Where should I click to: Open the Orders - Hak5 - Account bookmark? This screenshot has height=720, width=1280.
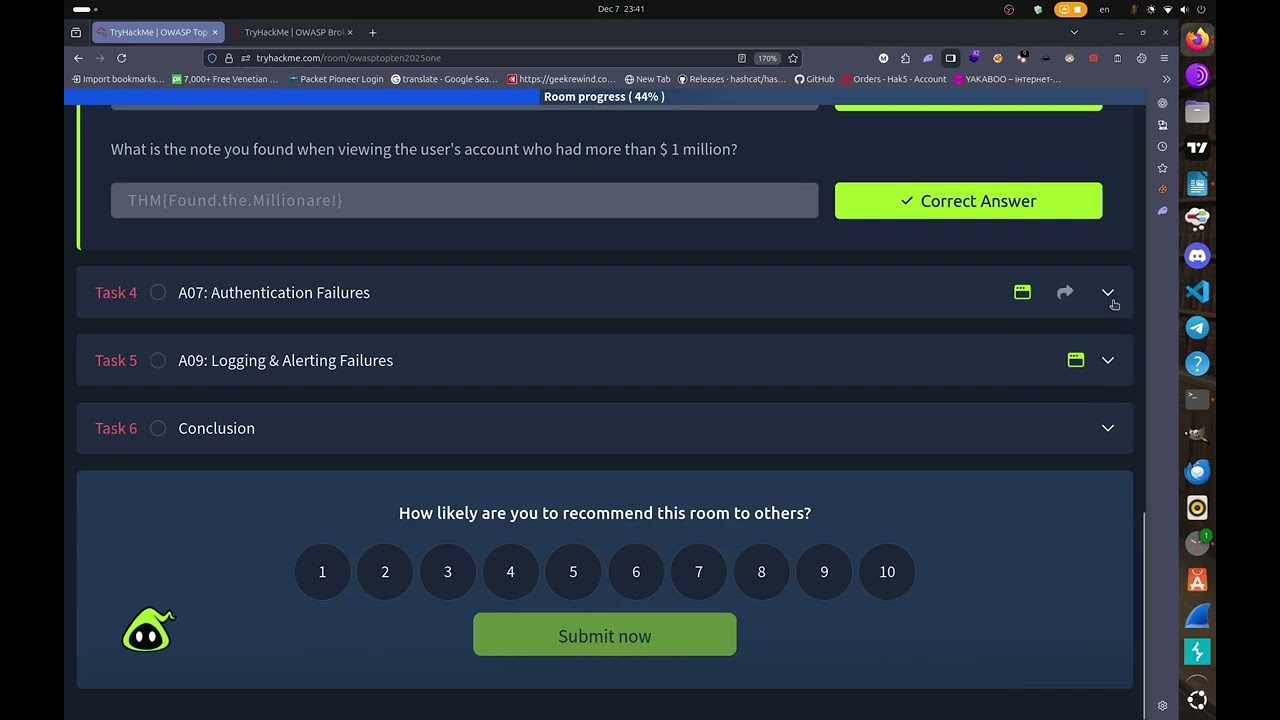894,79
